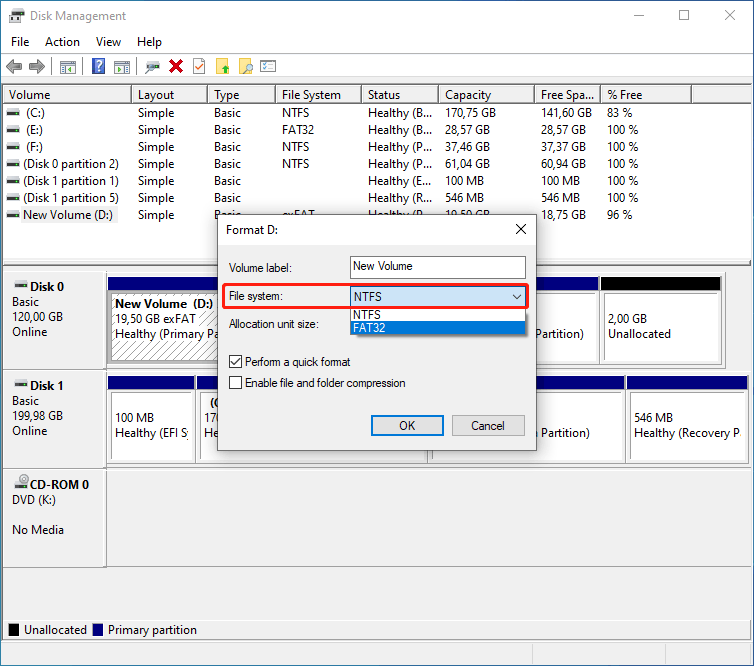Click the Disk 1 drive icon
This screenshot has height=666, width=754.
coord(21,384)
